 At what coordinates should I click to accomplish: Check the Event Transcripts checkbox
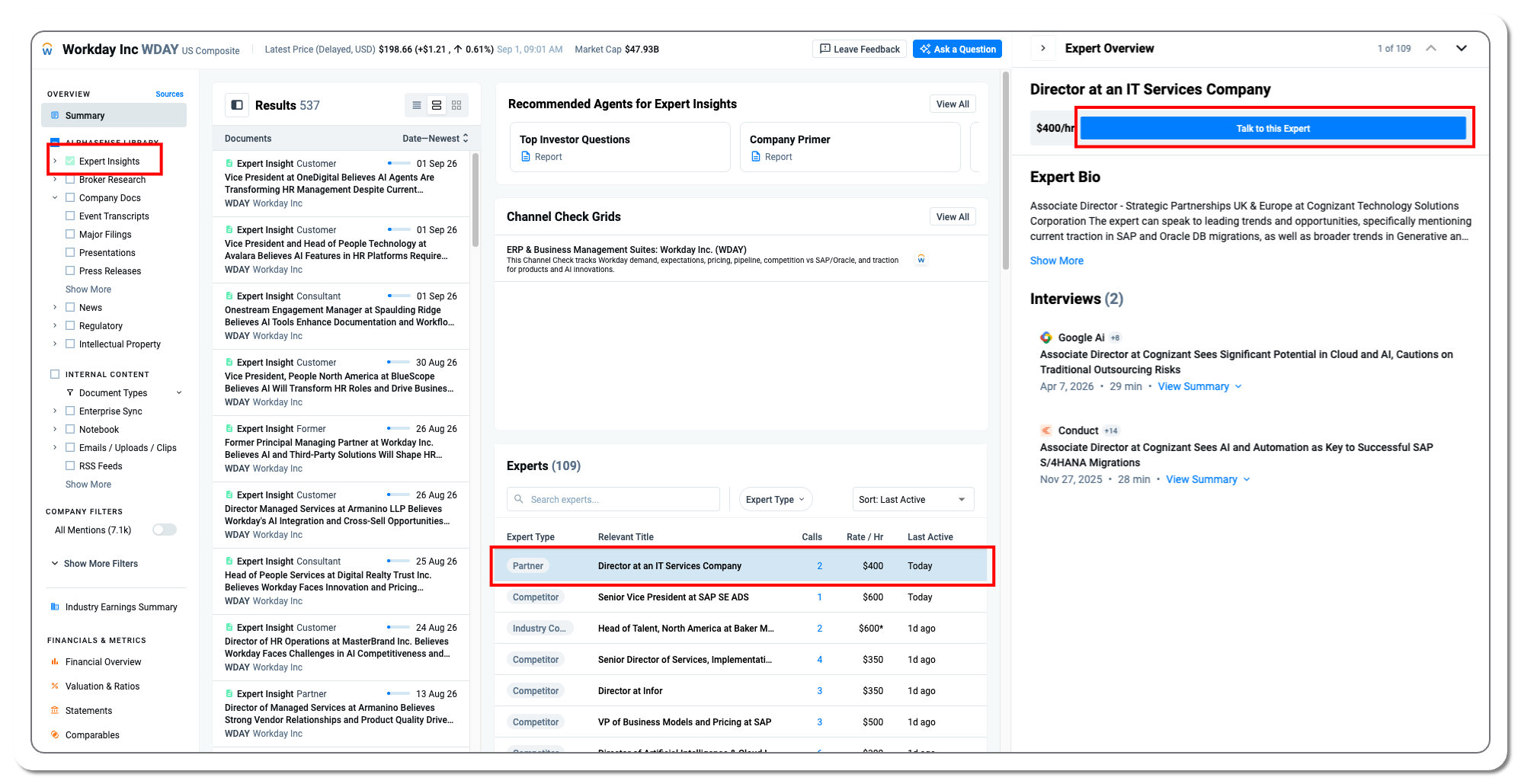pyautogui.click(x=70, y=216)
